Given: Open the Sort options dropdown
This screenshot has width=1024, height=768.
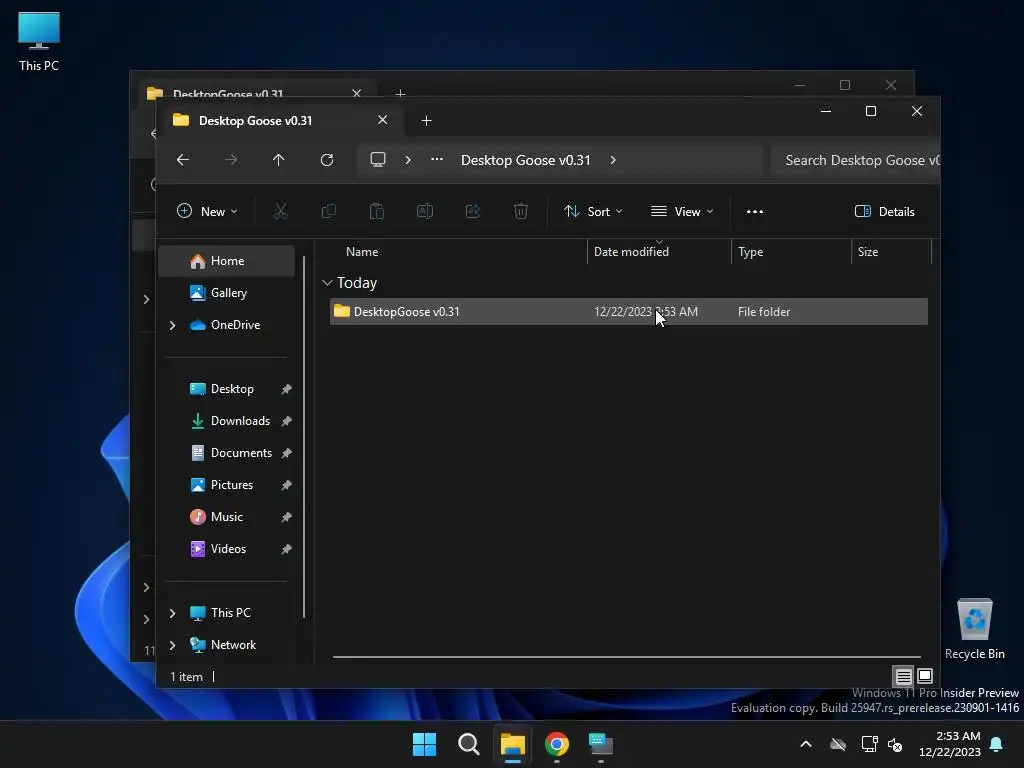Looking at the screenshot, I should [593, 212].
